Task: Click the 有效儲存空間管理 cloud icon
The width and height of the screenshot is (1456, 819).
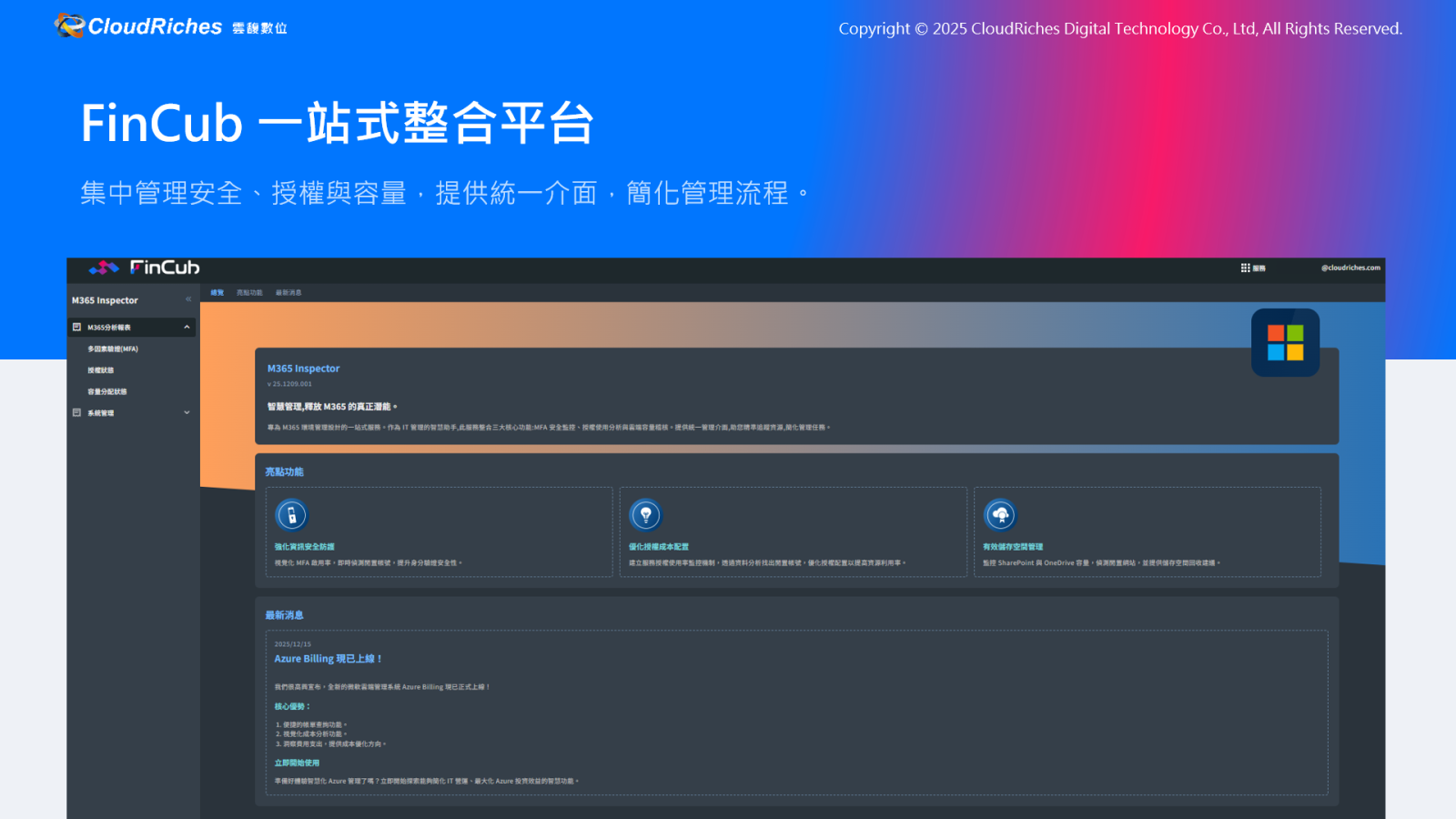Action: click(1000, 515)
